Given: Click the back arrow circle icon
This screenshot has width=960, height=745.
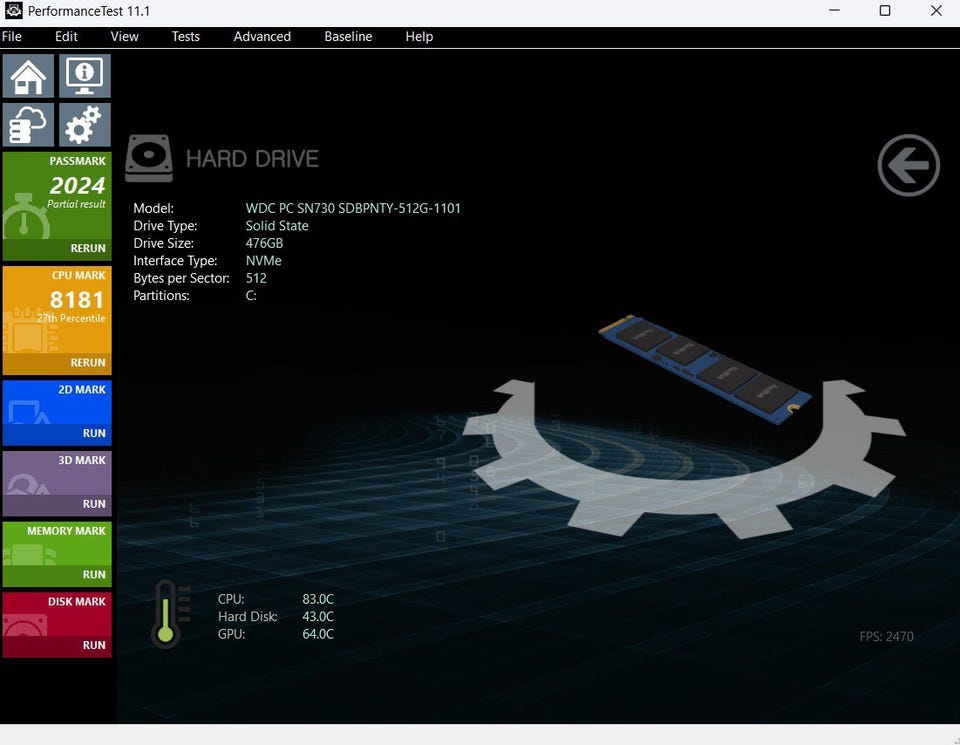Looking at the screenshot, I should (908, 165).
